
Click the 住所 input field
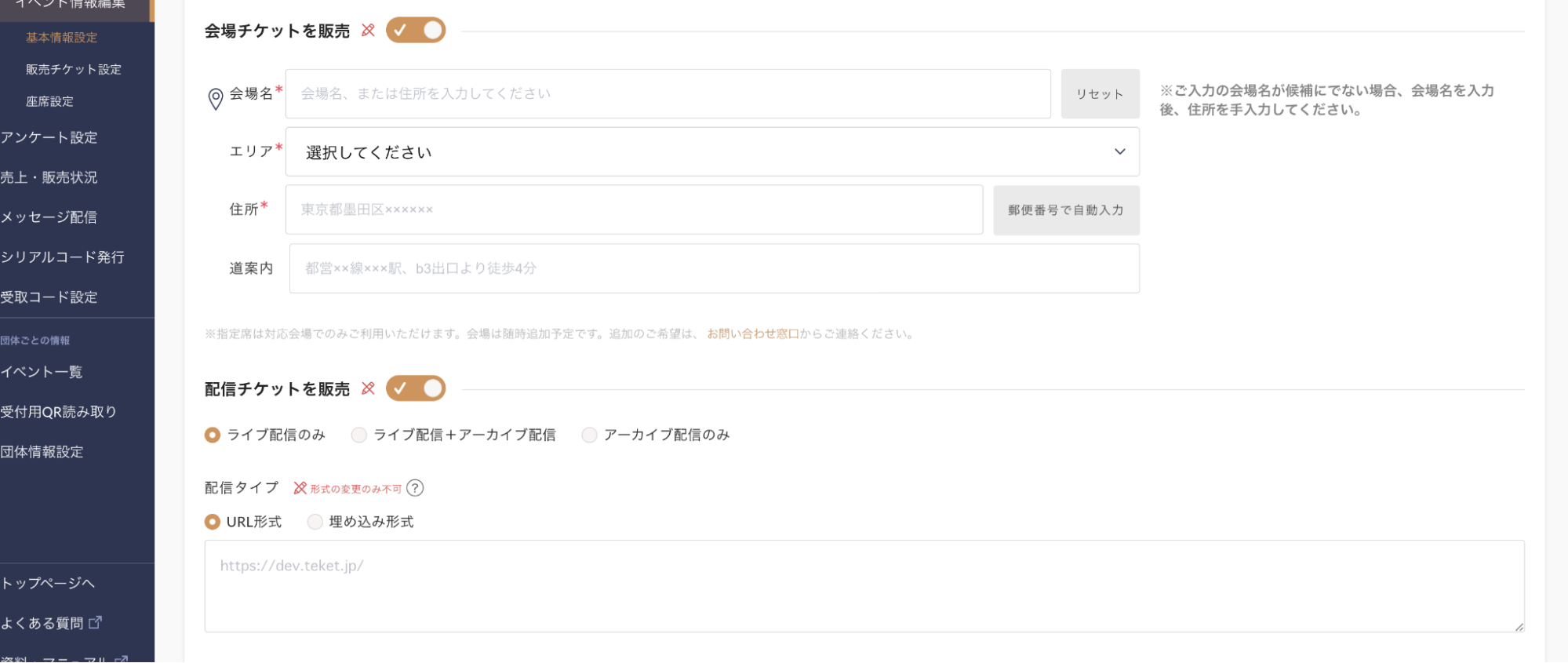pos(634,209)
